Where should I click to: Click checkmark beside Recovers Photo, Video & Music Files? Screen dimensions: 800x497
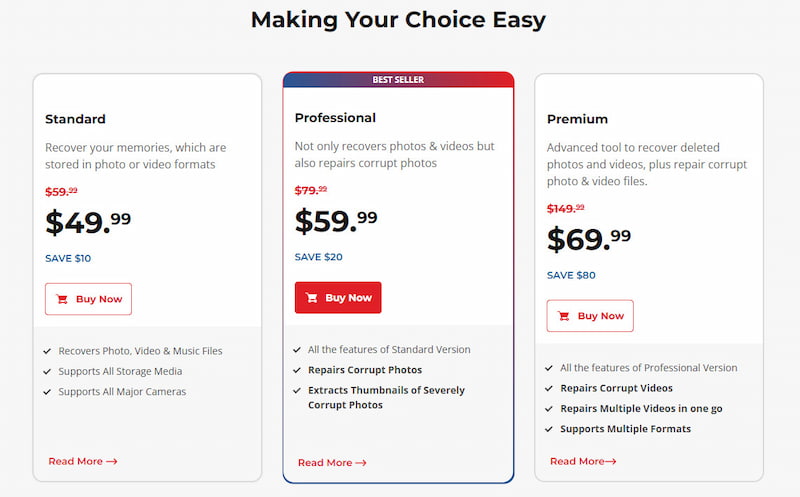48,351
